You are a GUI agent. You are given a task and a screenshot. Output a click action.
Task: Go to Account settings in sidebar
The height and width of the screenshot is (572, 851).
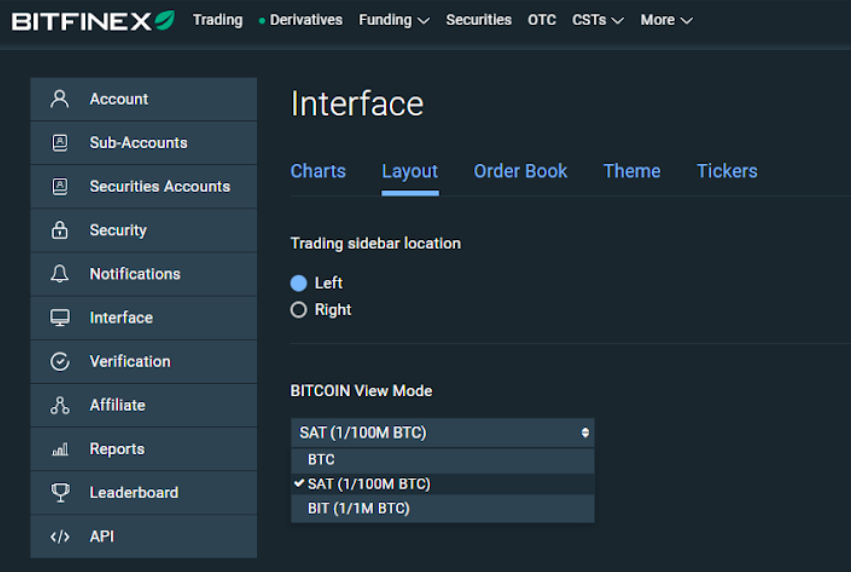[x=144, y=99]
